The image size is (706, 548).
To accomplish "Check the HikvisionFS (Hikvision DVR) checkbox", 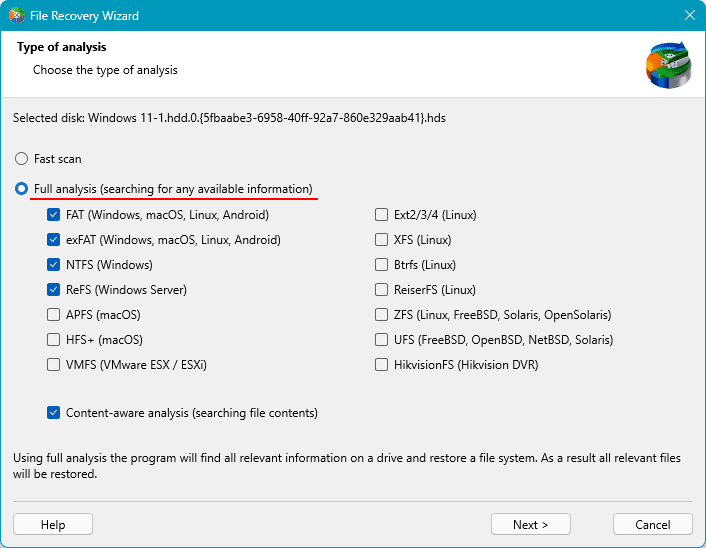I will click(381, 365).
